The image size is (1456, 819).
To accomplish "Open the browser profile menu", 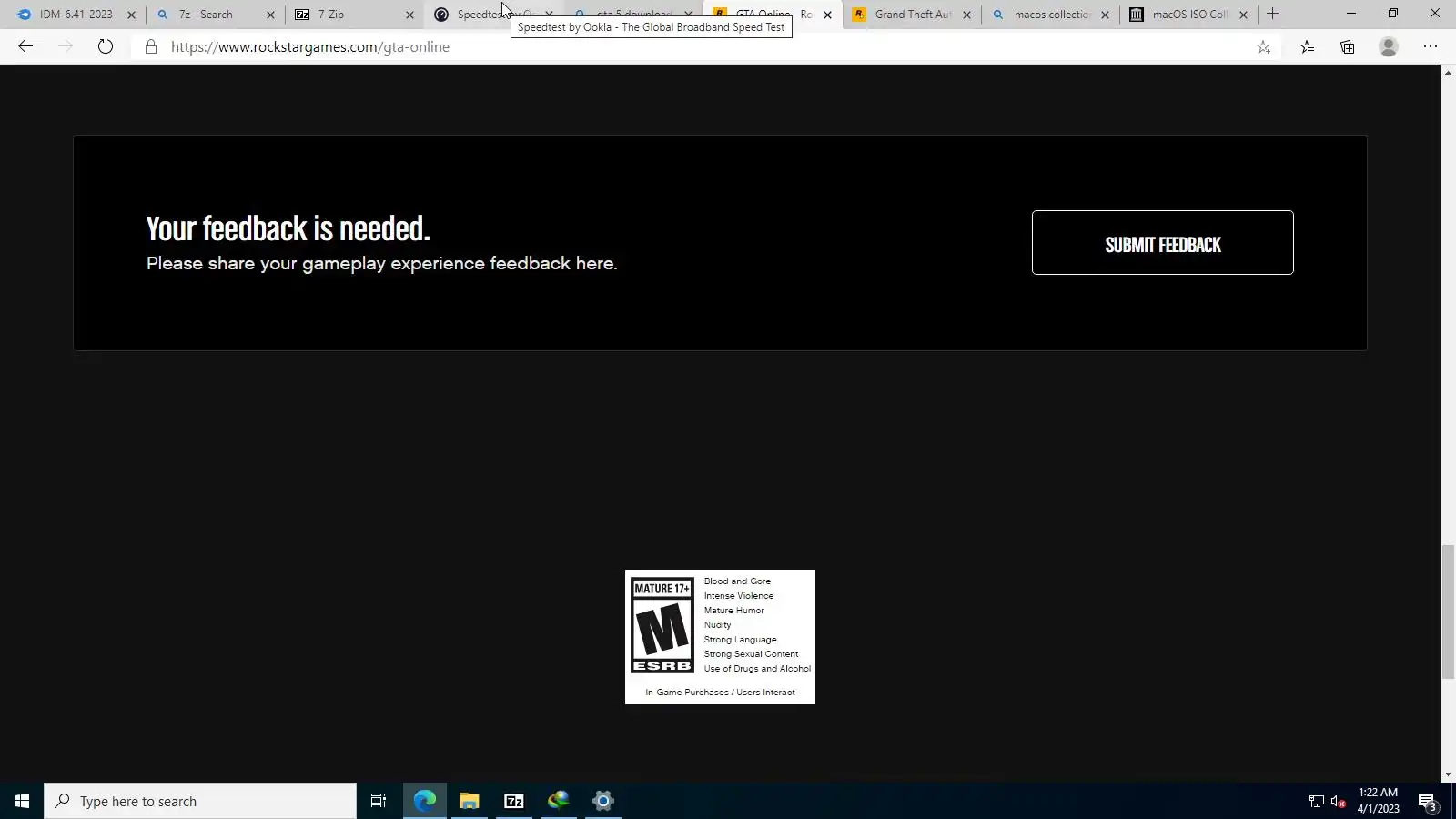I will pyautogui.click(x=1389, y=47).
